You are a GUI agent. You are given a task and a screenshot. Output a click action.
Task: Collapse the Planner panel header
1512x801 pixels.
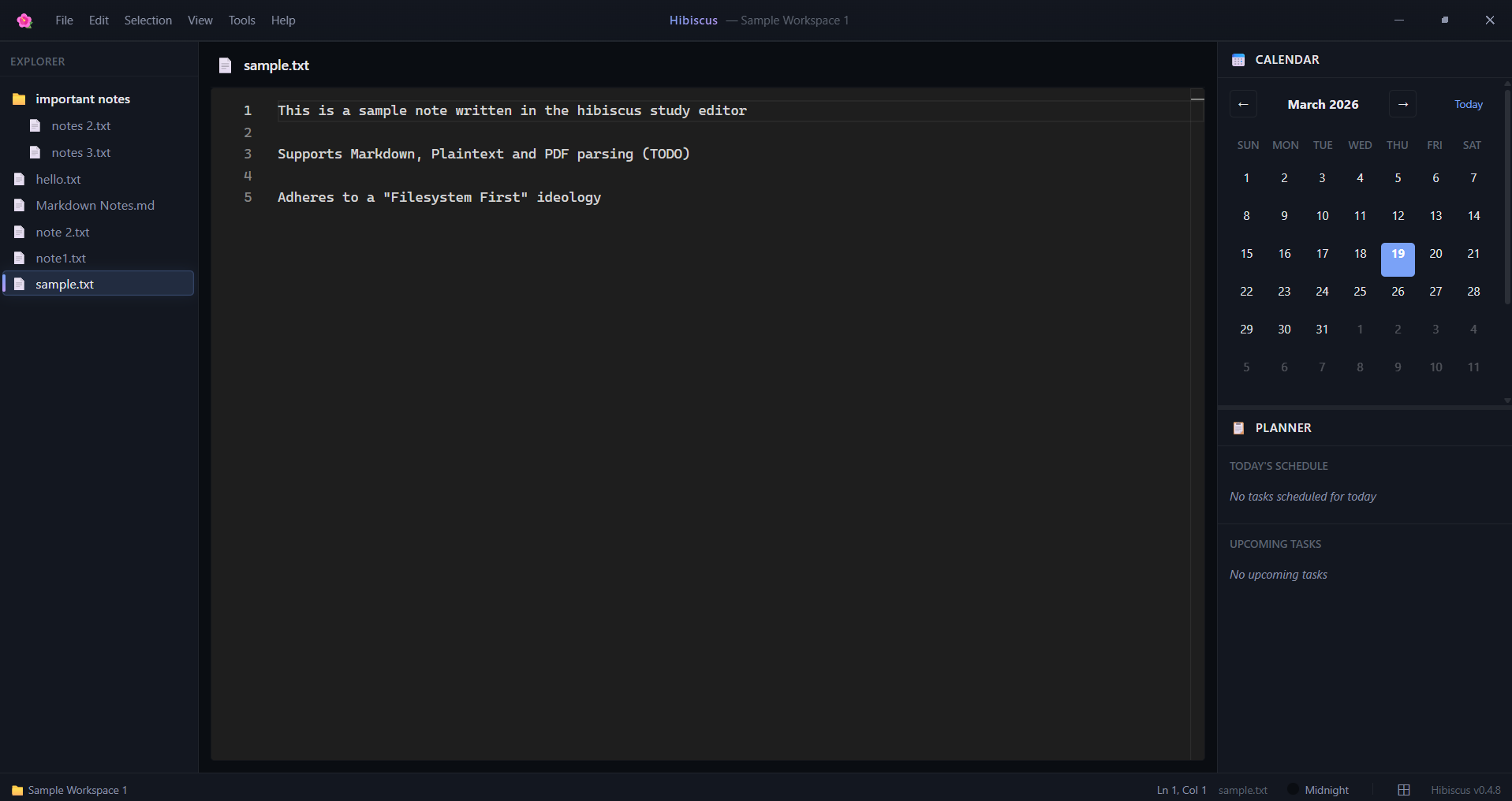pos(1282,428)
